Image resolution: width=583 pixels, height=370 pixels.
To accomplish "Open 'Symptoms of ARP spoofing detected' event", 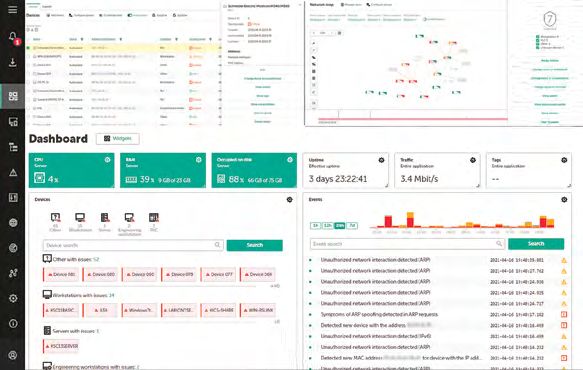I will pyautogui.click(x=379, y=314).
